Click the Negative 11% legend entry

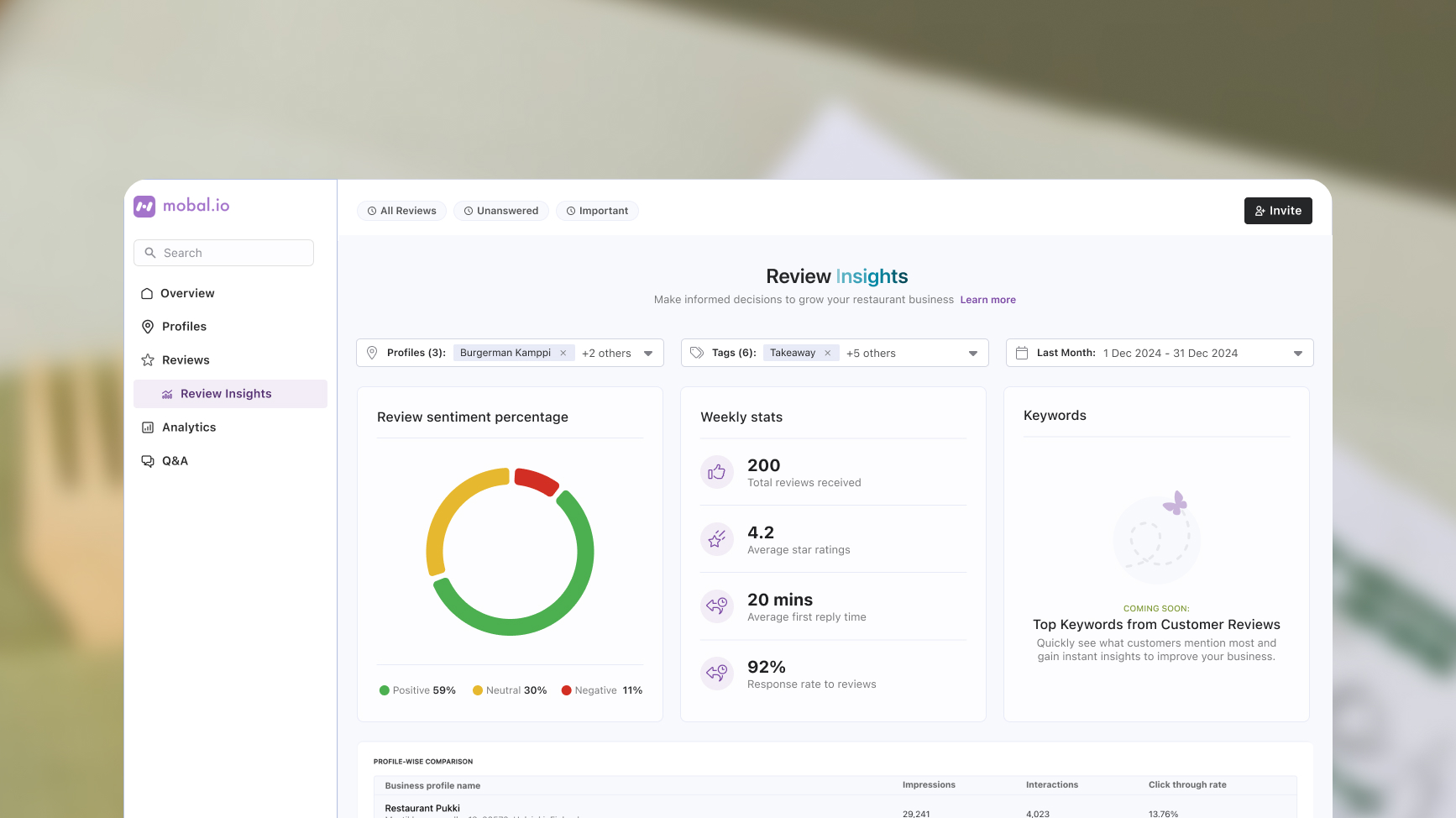pyautogui.click(x=602, y=690)
